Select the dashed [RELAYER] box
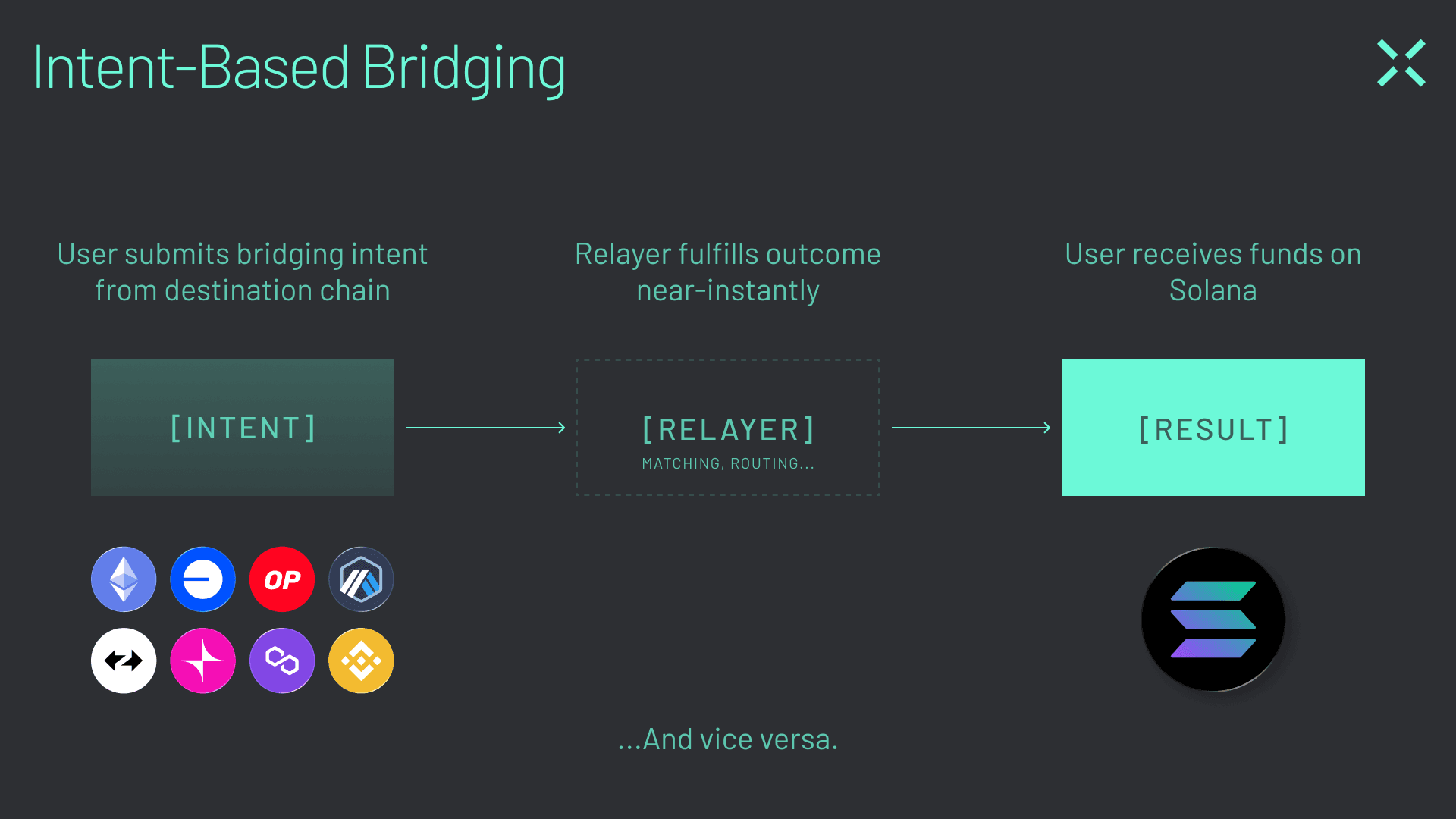Viewport: 1456px width, 819px height. [728, 428]
